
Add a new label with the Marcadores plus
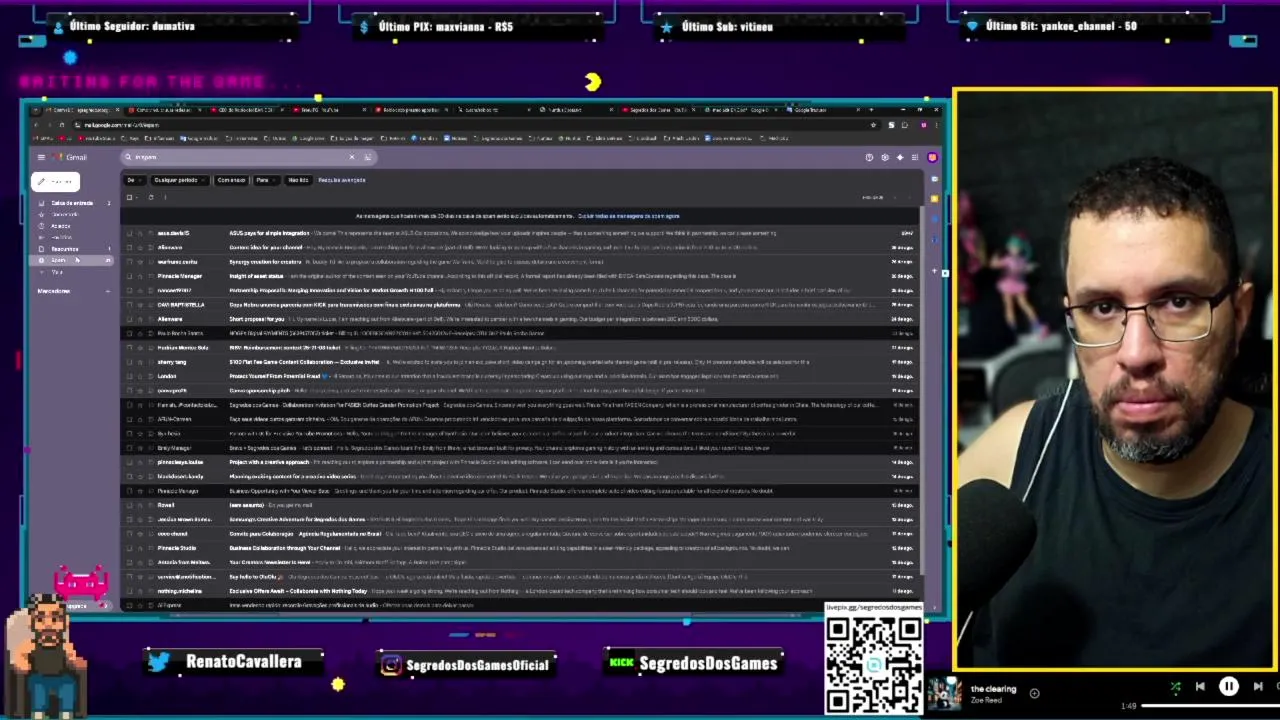click(x=107, y=291)
